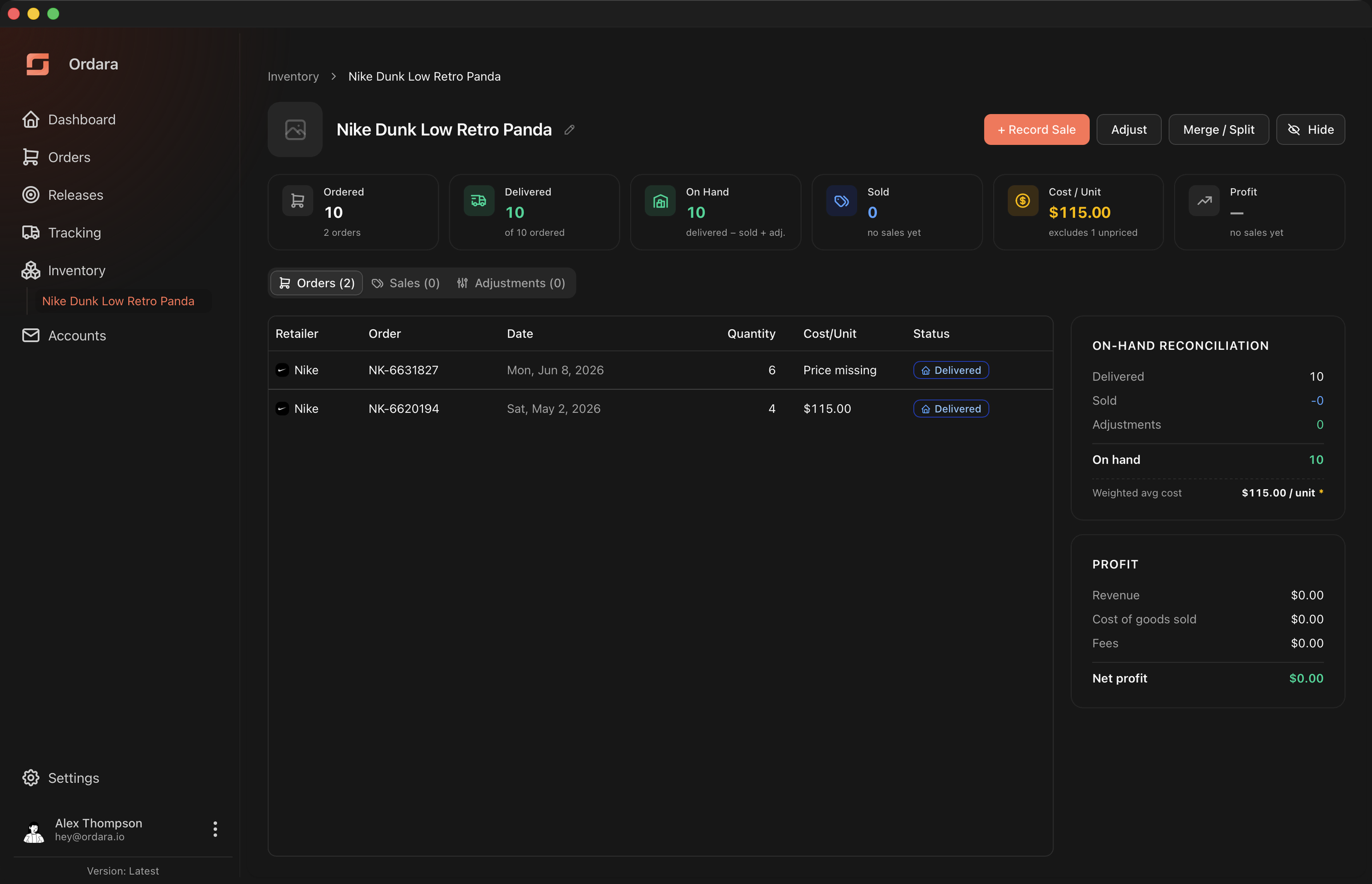
Task: Select Nike Dunk Low Retro Panda sidebar item
Action: pos(118,301)
